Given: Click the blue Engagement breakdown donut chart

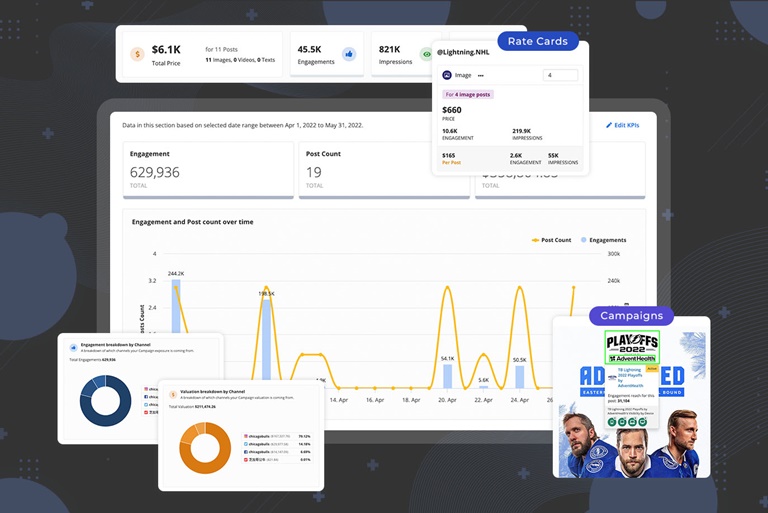Looking at the screenshot, I should click(105, 401).
